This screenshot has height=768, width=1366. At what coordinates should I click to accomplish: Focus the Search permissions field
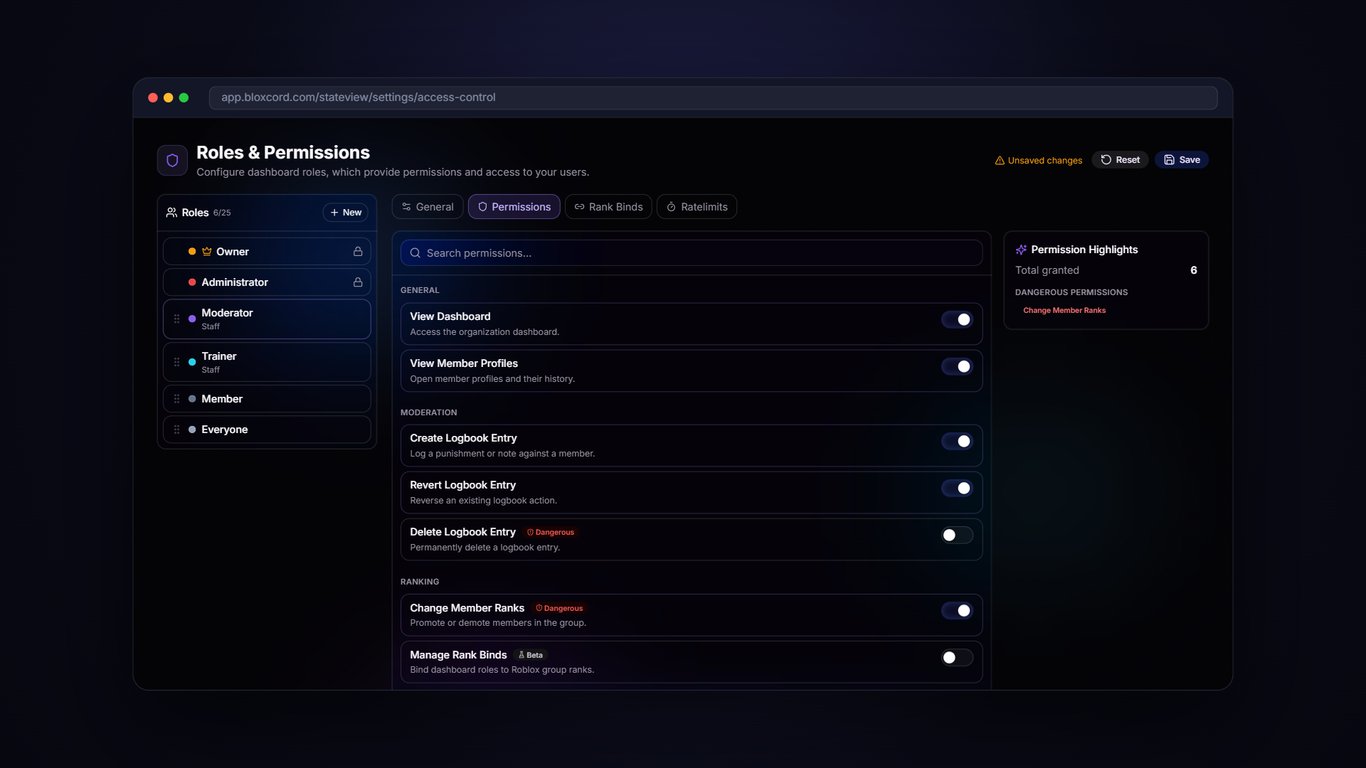(691, 253)
